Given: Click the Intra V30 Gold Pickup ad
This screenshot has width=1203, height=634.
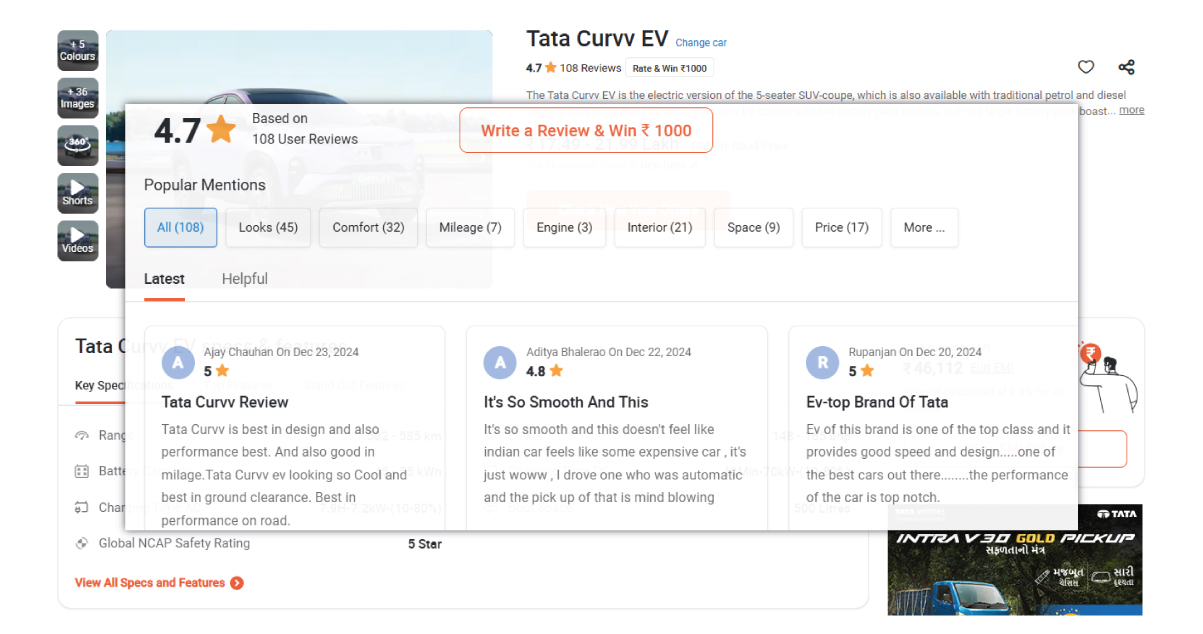Looking at the screenshot, I should coord(1015,559).
